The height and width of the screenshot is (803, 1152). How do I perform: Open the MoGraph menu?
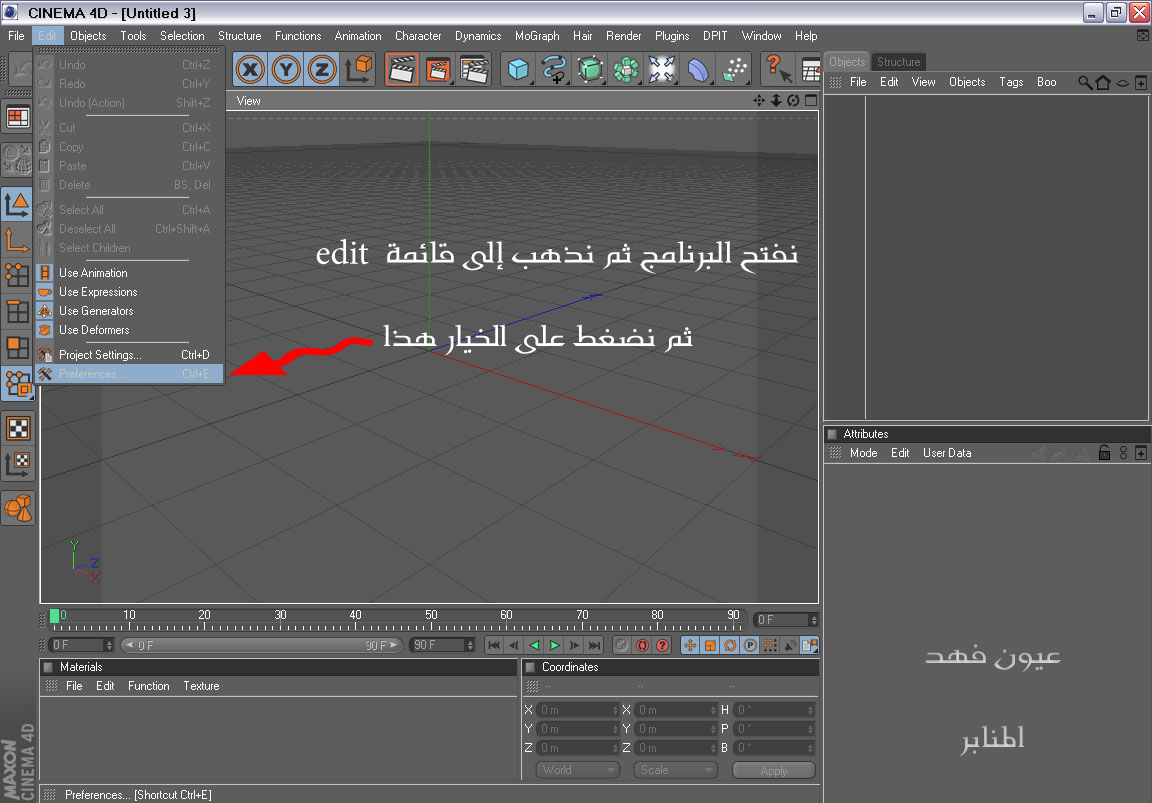[x=537, y=36]
